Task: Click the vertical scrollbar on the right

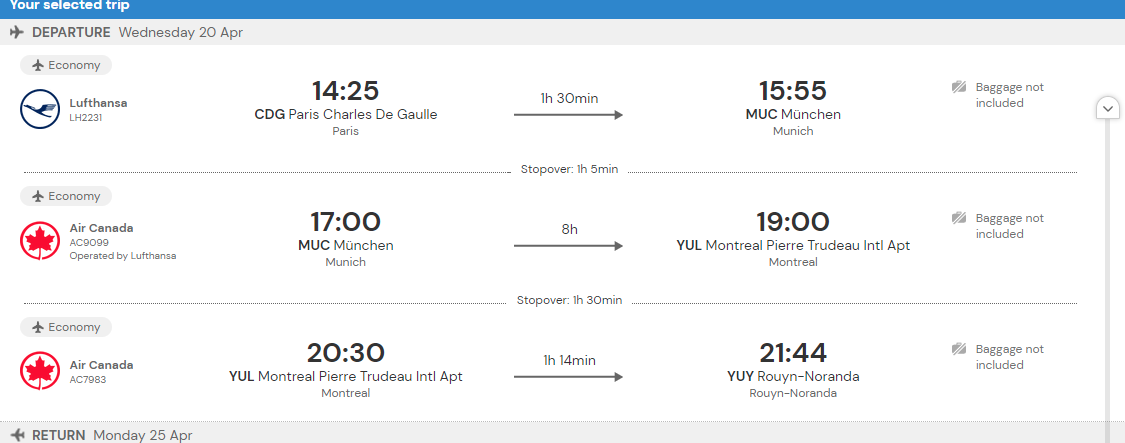Action: [1108, 280]
